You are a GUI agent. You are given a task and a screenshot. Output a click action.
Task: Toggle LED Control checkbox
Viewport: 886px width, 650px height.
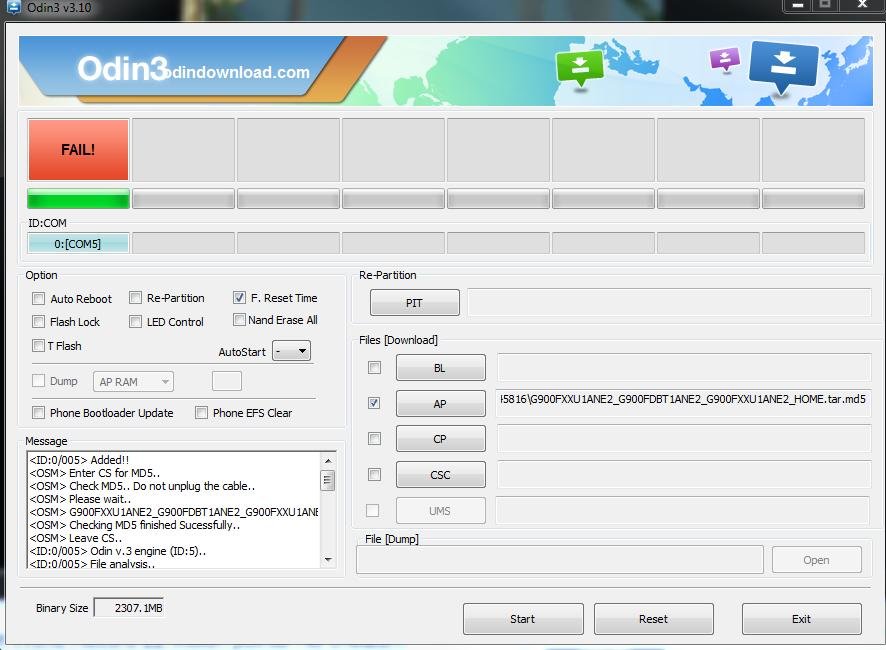tap(135, 322)
